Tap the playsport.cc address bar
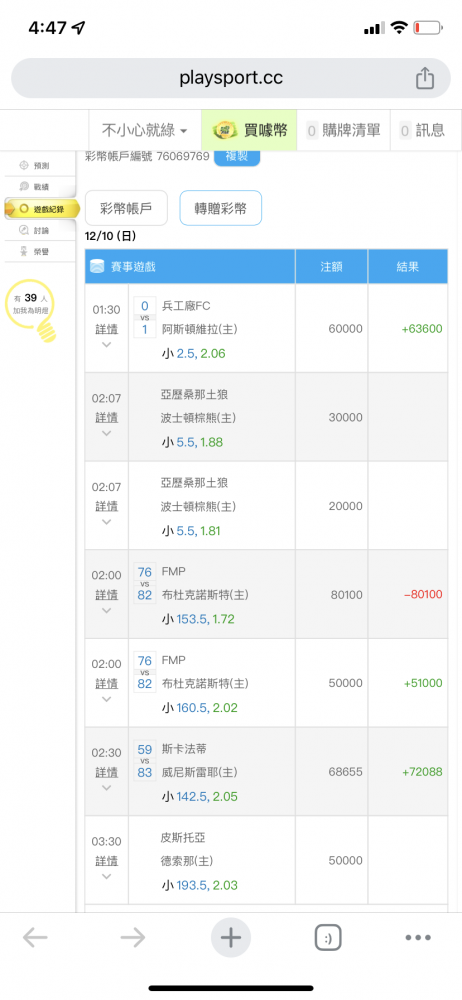Screen dimensions: 462x1000 click(x=231, y=78)
